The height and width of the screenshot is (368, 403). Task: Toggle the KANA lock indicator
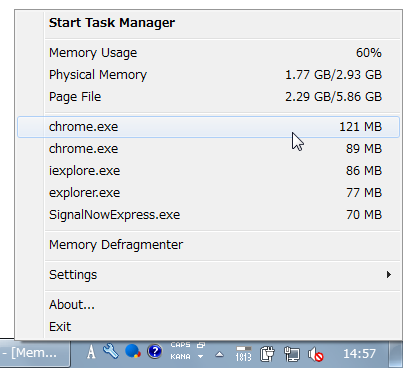[180, 357]
